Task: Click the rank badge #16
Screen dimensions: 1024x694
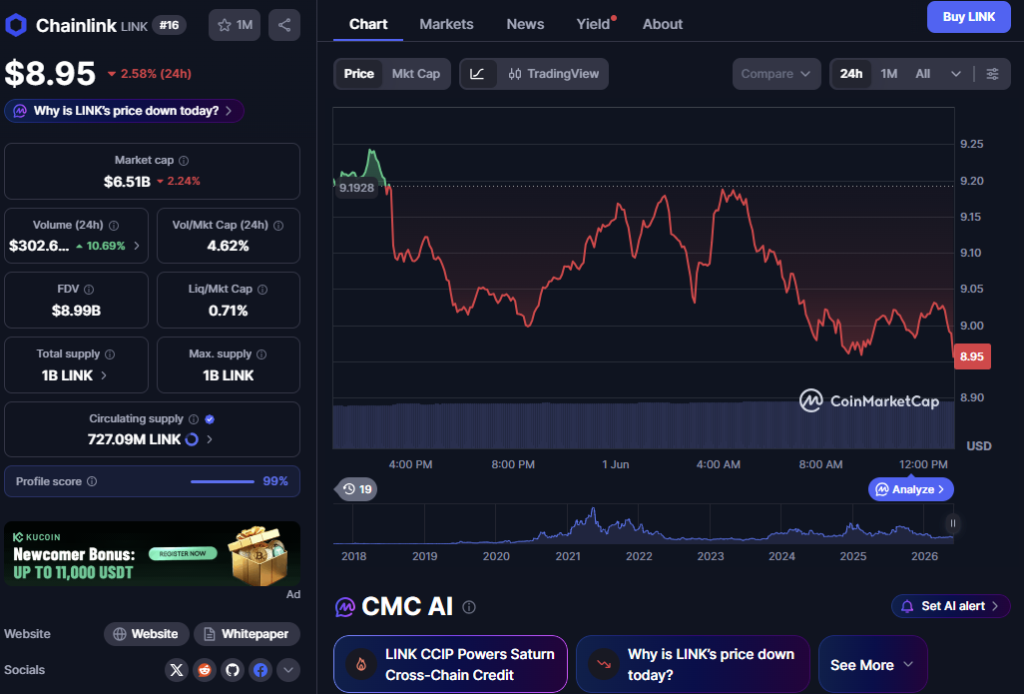Action: [x=169, y=25]
